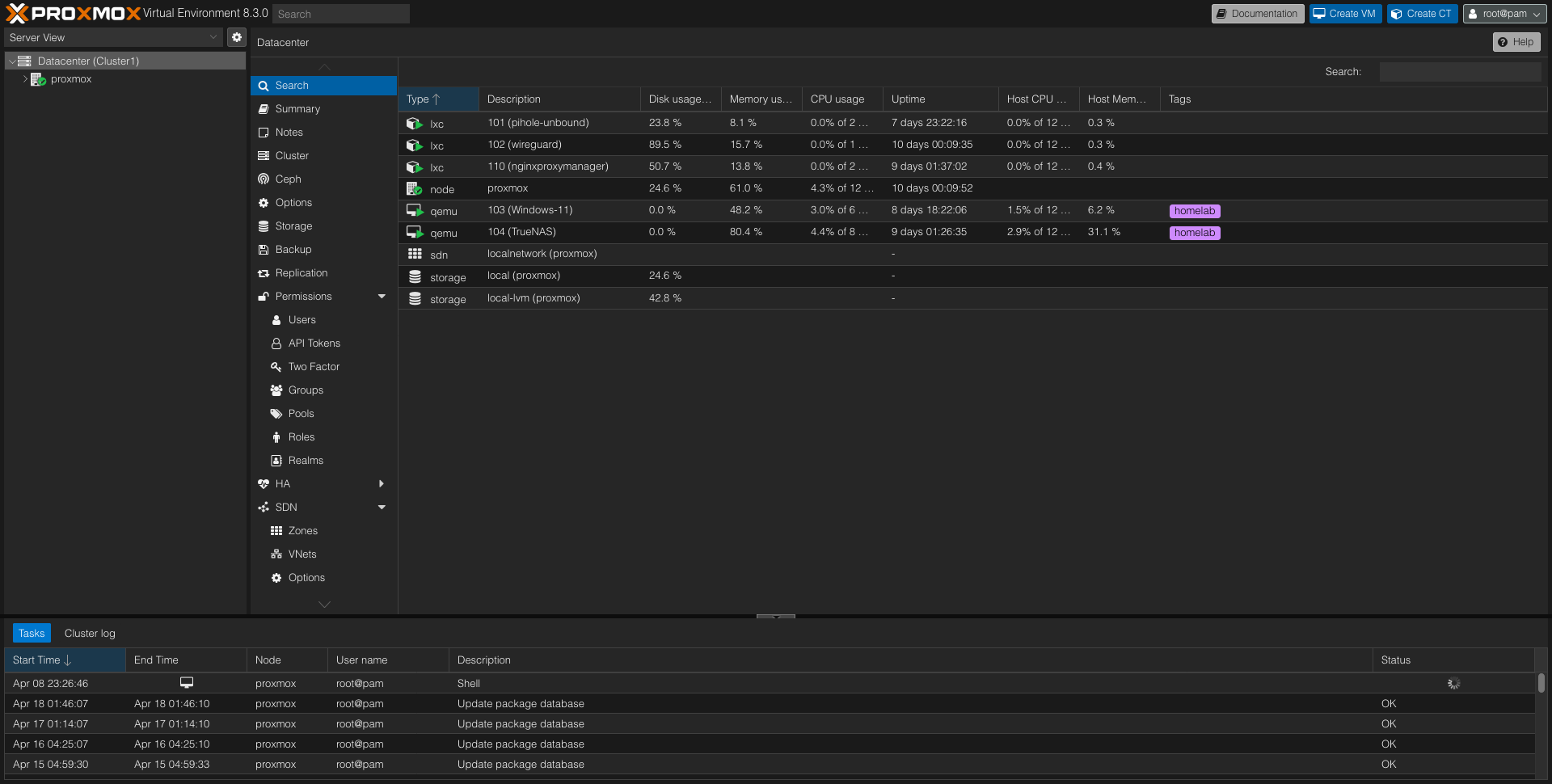The image size is (1552, 784).
Task: Open the Storage section
Action: pyautogui.click(x=323, y=226)
